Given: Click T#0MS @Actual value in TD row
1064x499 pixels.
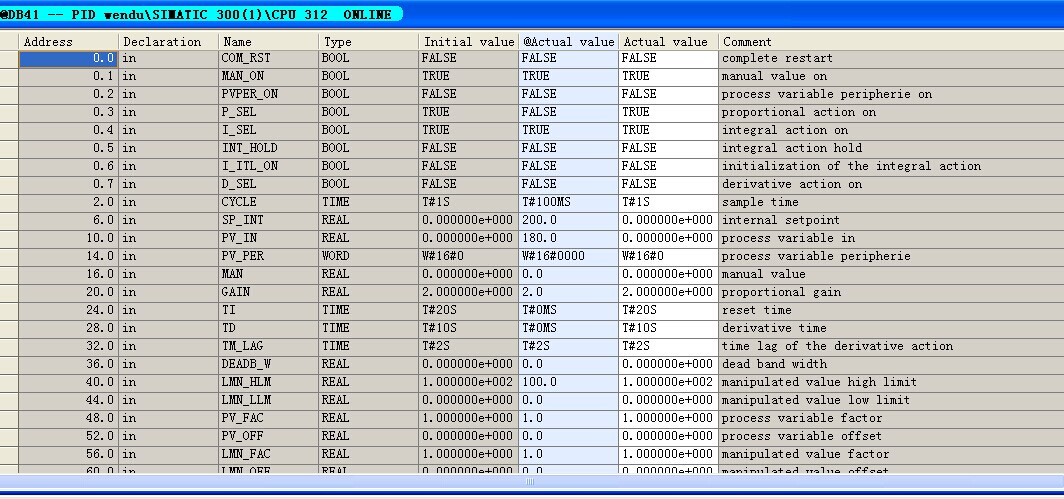Looking at the screenshot, I should 568,328.
